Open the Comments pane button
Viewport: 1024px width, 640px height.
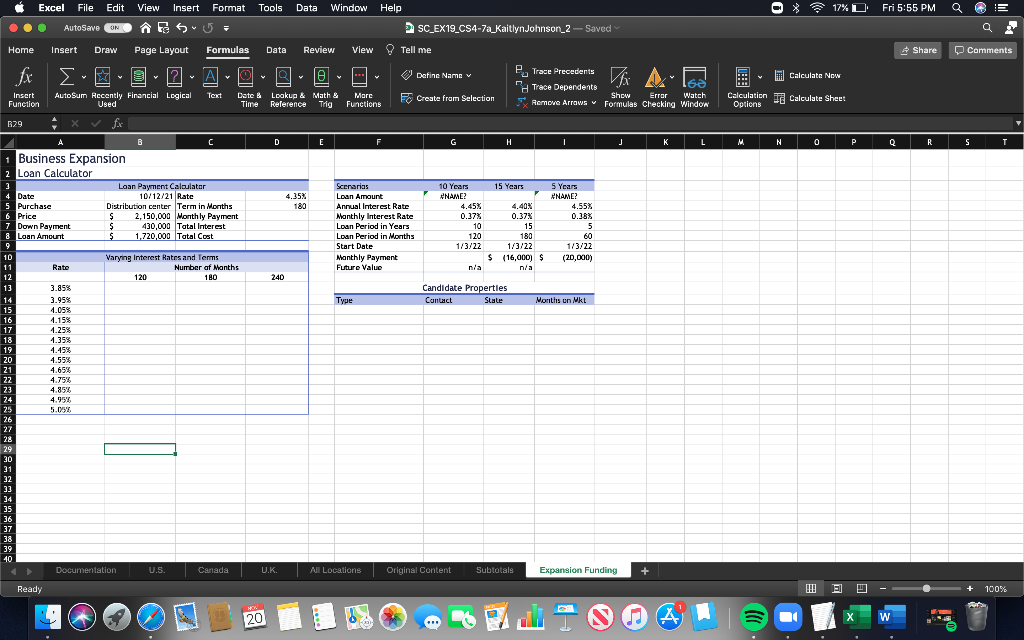coord(983,50)
